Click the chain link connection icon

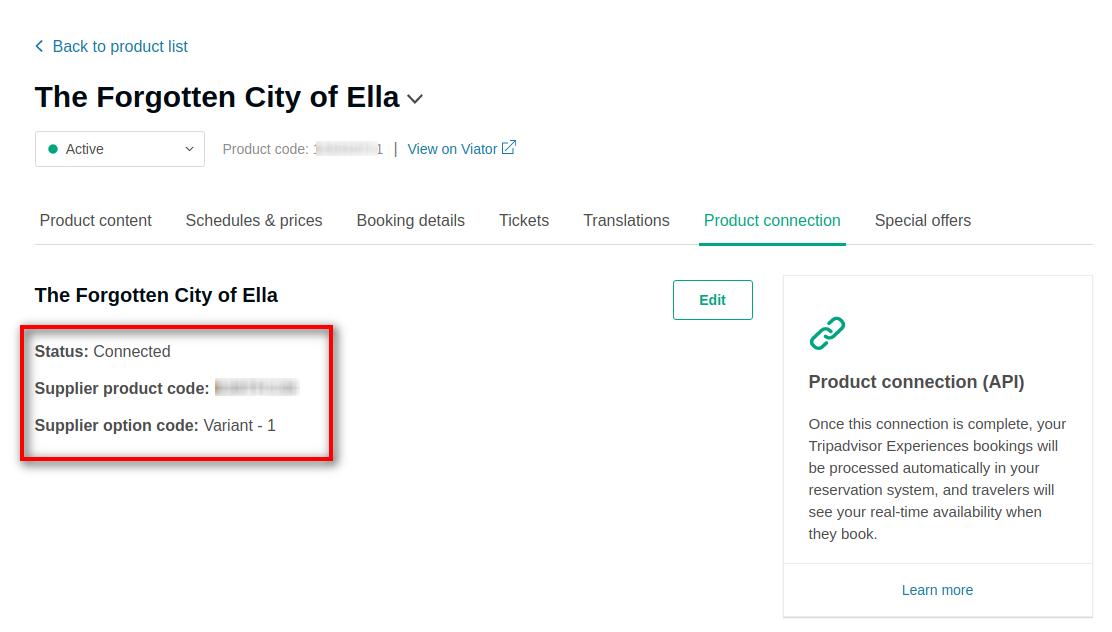827,333
